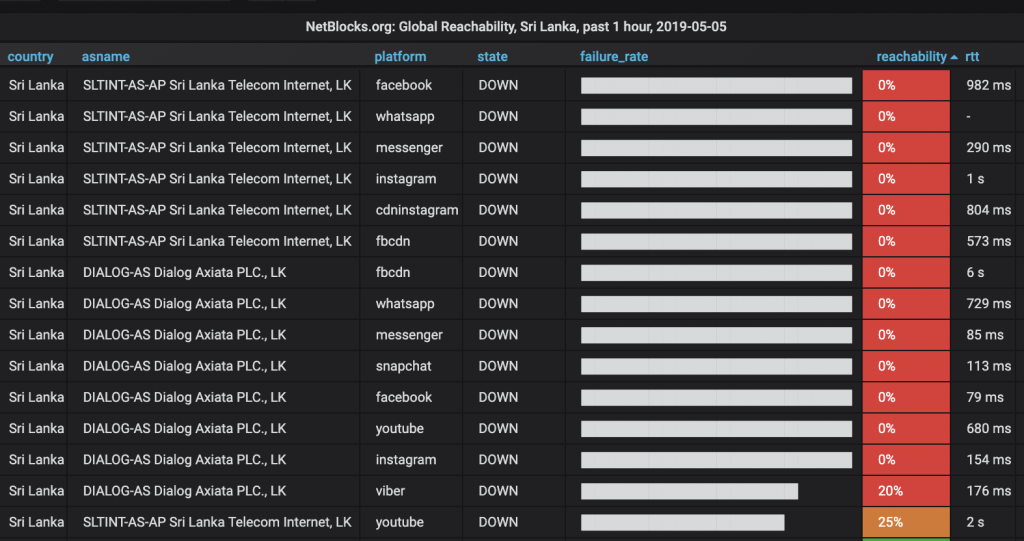Screen dimensions: 1024x541
Task: Click rtt value '113 ms'
Action: [988, 366]
